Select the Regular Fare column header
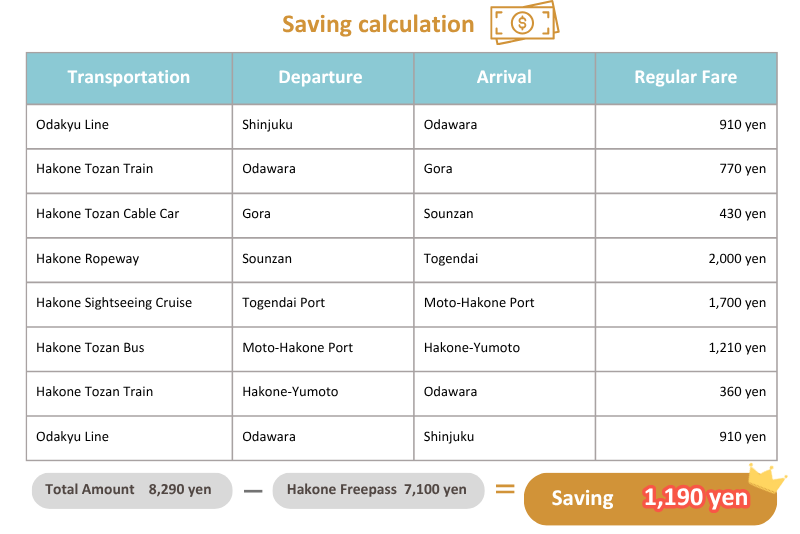800x534 pixels. coord(685,78)
